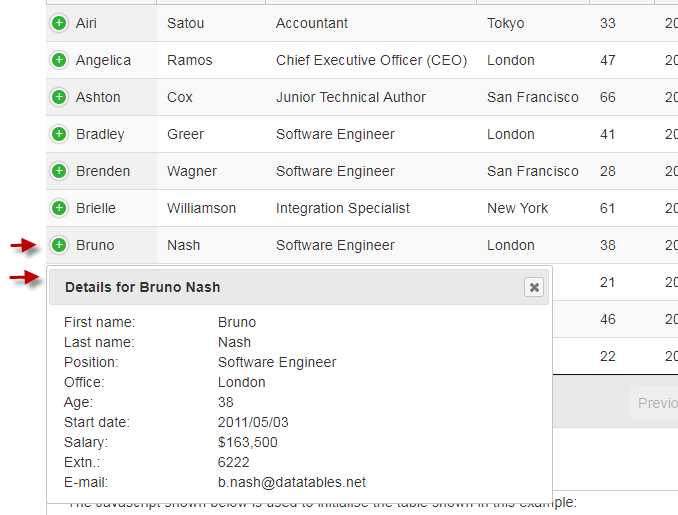Click the Tokyo office cell

[533, 23]
